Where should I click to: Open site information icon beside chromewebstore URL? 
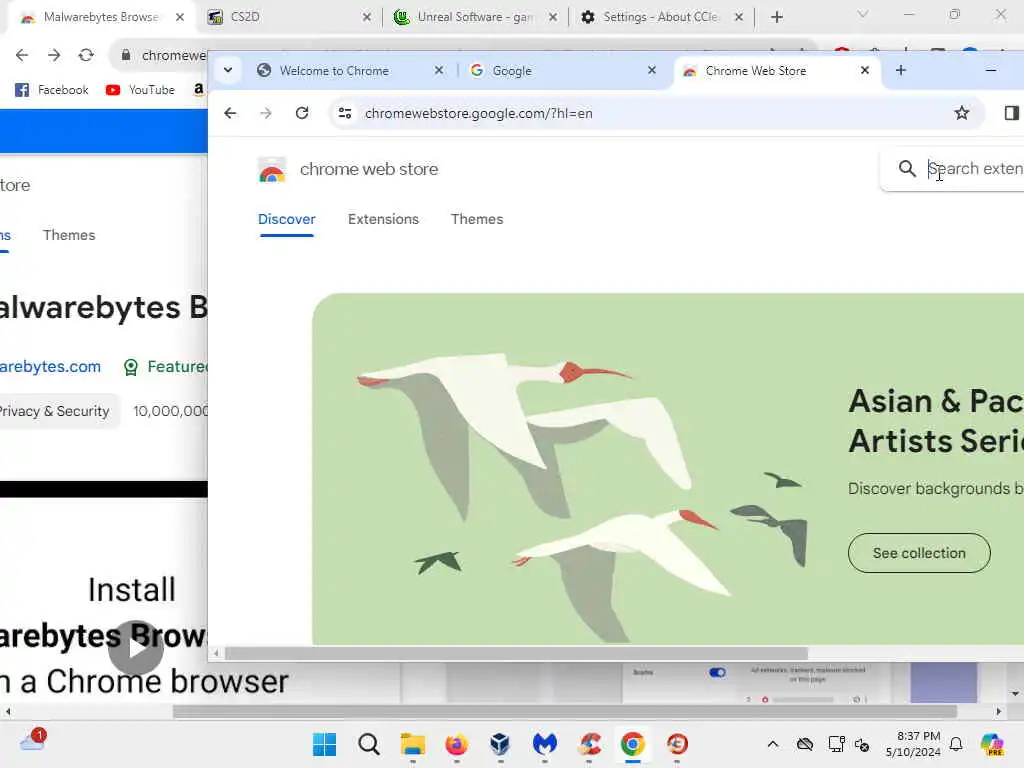point(345,113)
